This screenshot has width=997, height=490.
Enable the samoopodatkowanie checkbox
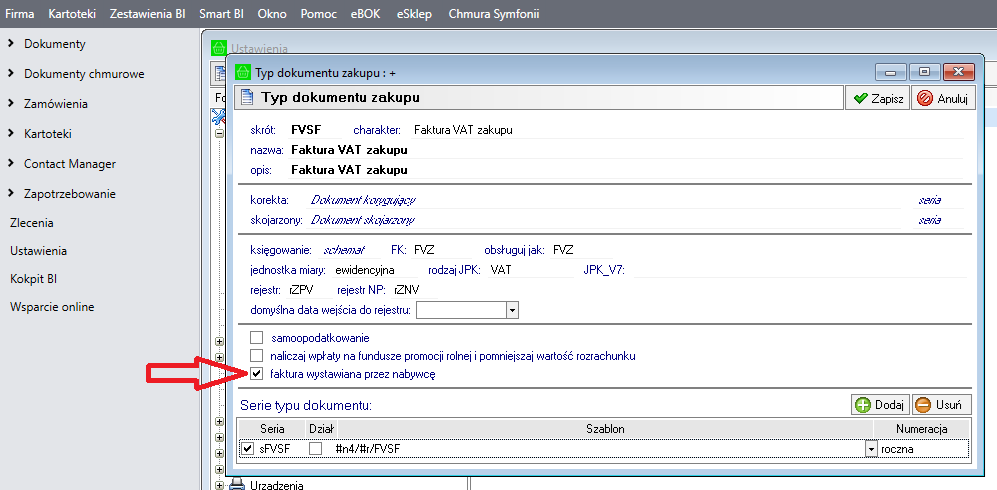(x=257, y=338)
